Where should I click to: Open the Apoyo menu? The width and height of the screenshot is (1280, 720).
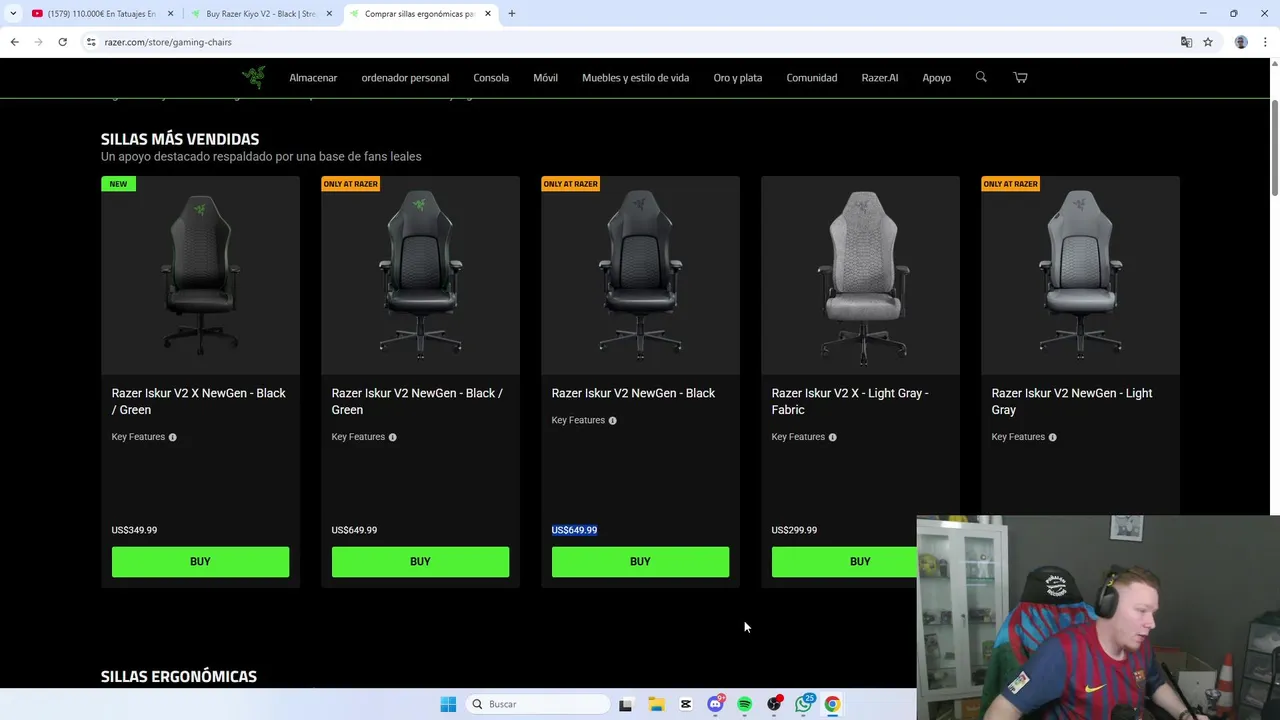point(936,78)
